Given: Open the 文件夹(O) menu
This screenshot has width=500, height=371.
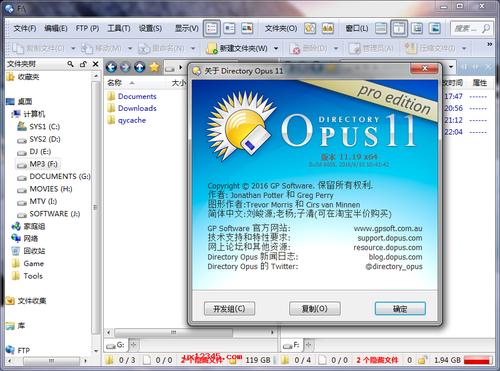Looking at the screenshot, I should click(281, 28).
